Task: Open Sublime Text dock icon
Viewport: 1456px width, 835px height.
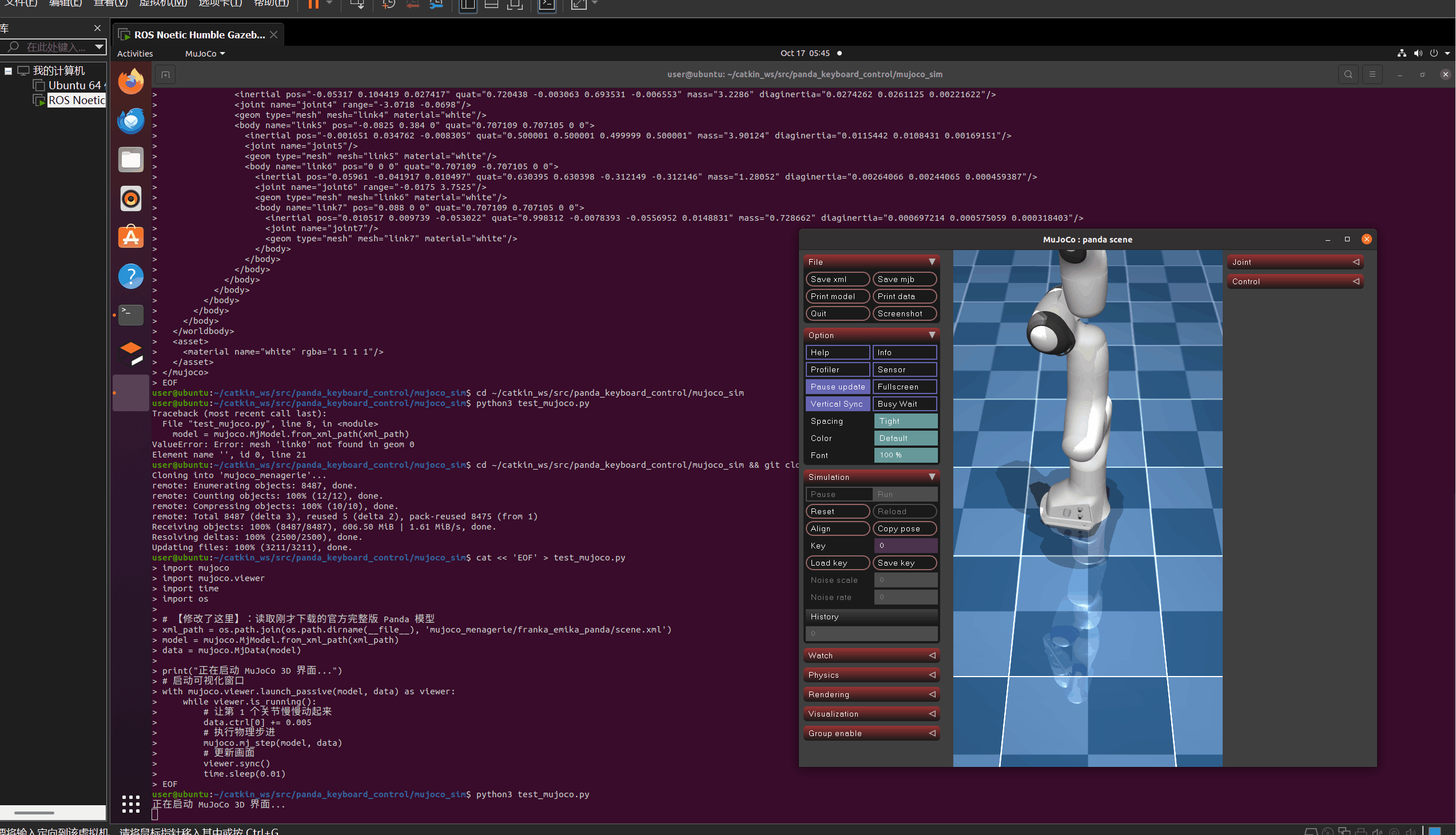Action: (131, 354)
